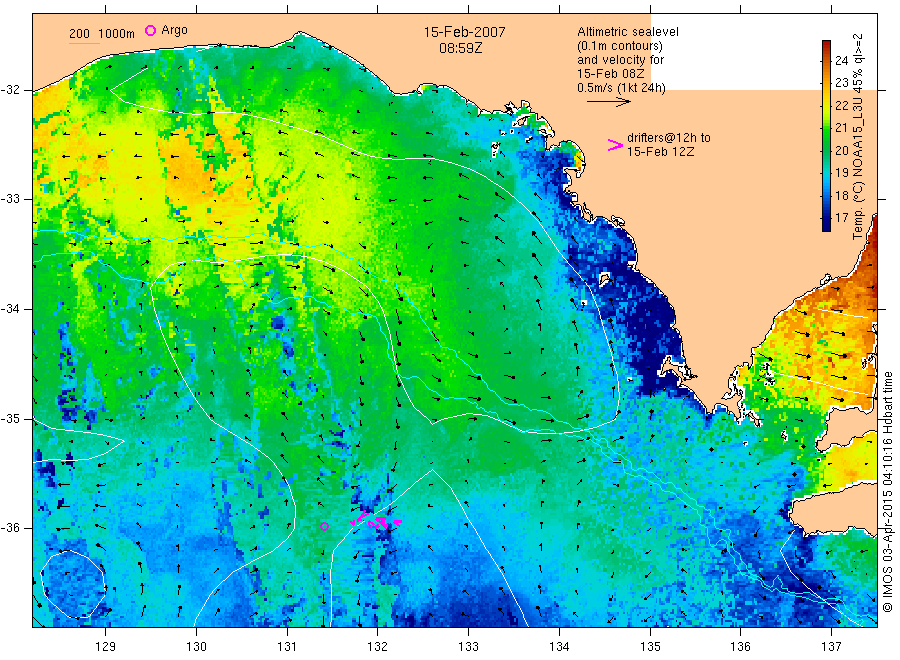Click the 'Argo' legend label

[174, 30]
